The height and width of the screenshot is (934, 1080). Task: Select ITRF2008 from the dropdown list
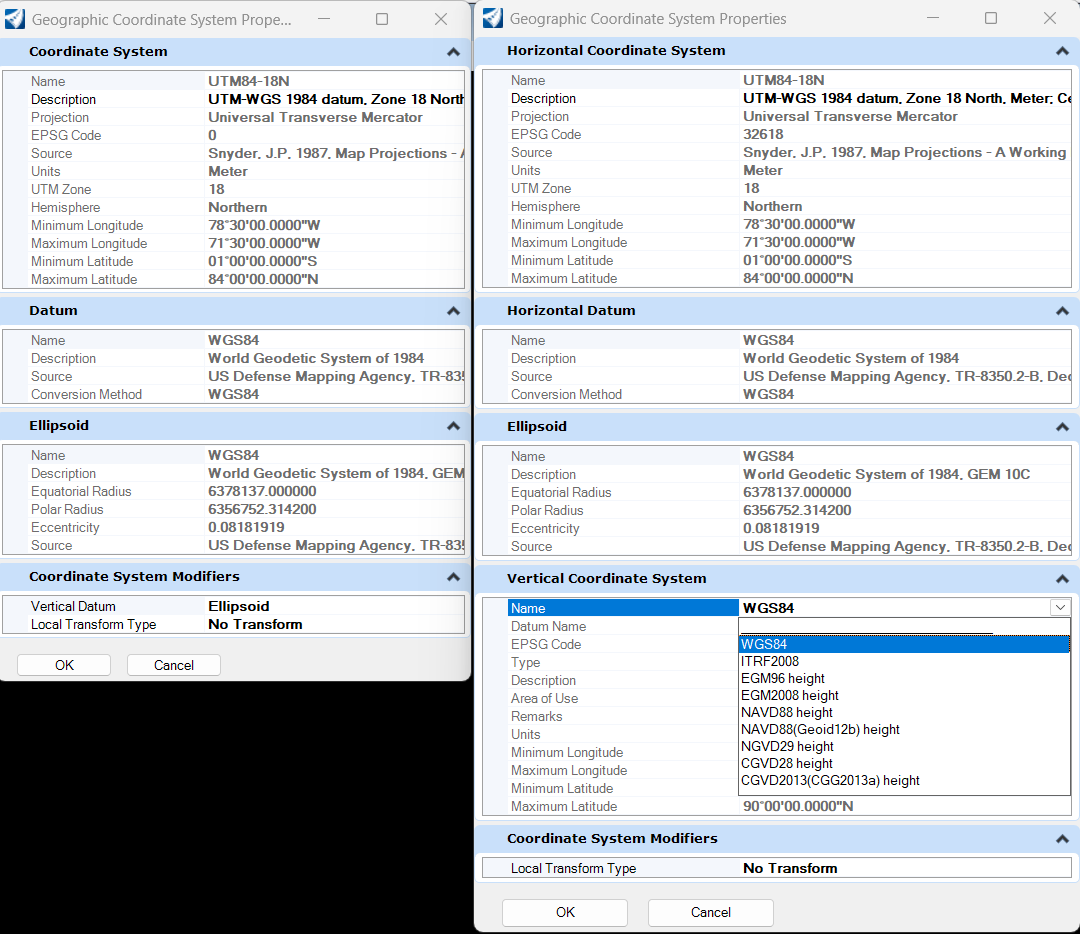pos(770,661)
